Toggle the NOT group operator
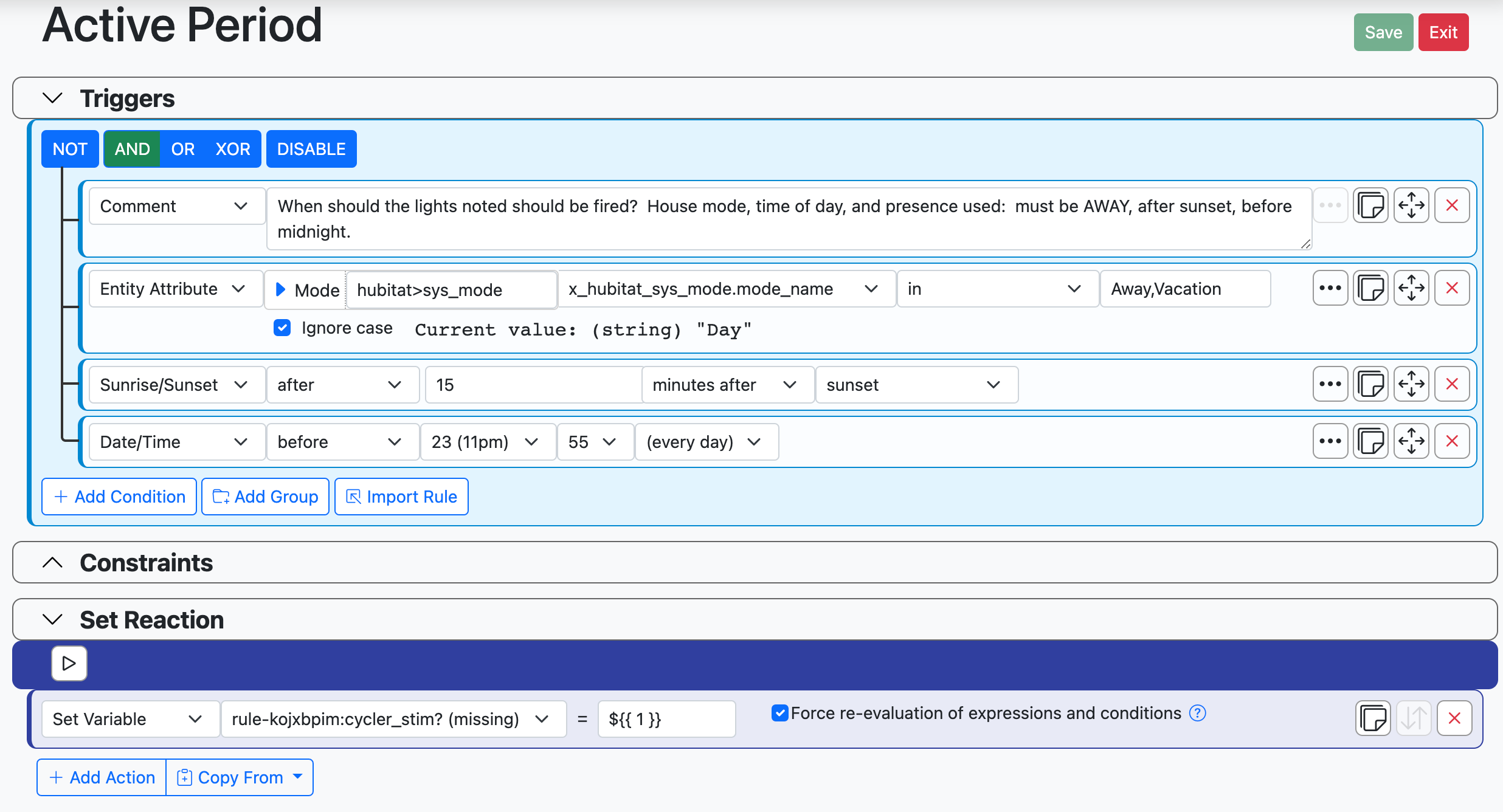 click(70, 149)
